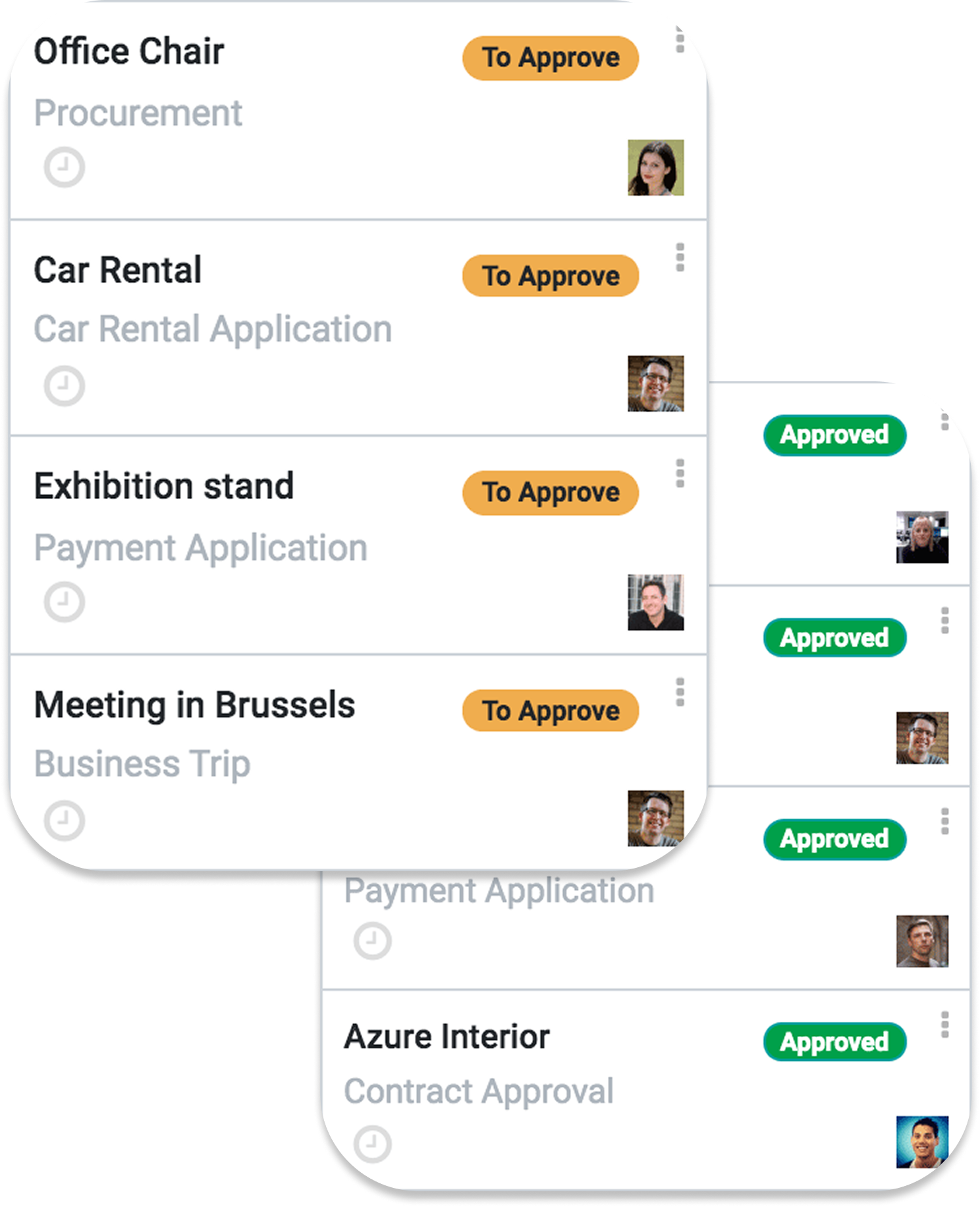The image size is (980, 1207).
Task: Click the clock activity icon on Office Chair
Action: 65,167
